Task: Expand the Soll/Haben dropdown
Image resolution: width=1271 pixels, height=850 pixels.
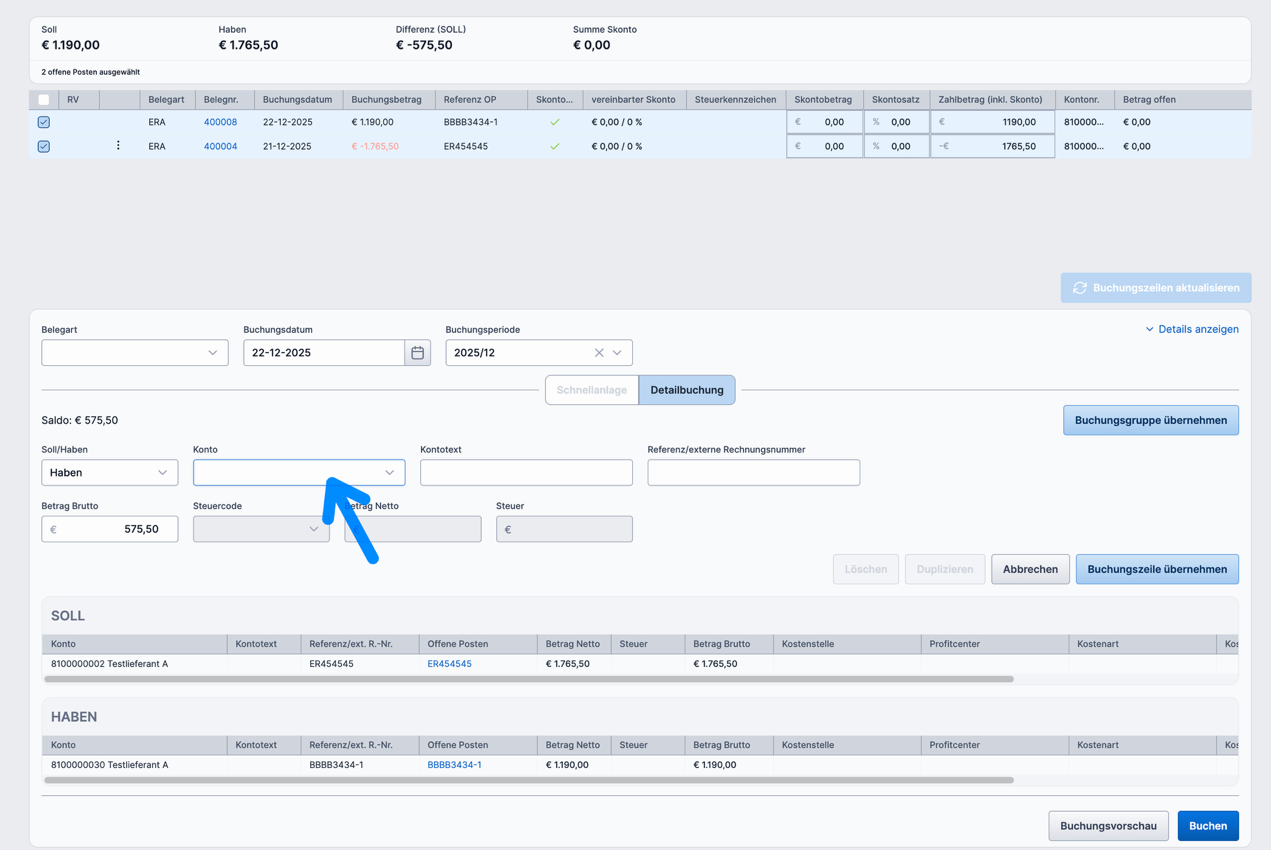Action: pos(110,473)
